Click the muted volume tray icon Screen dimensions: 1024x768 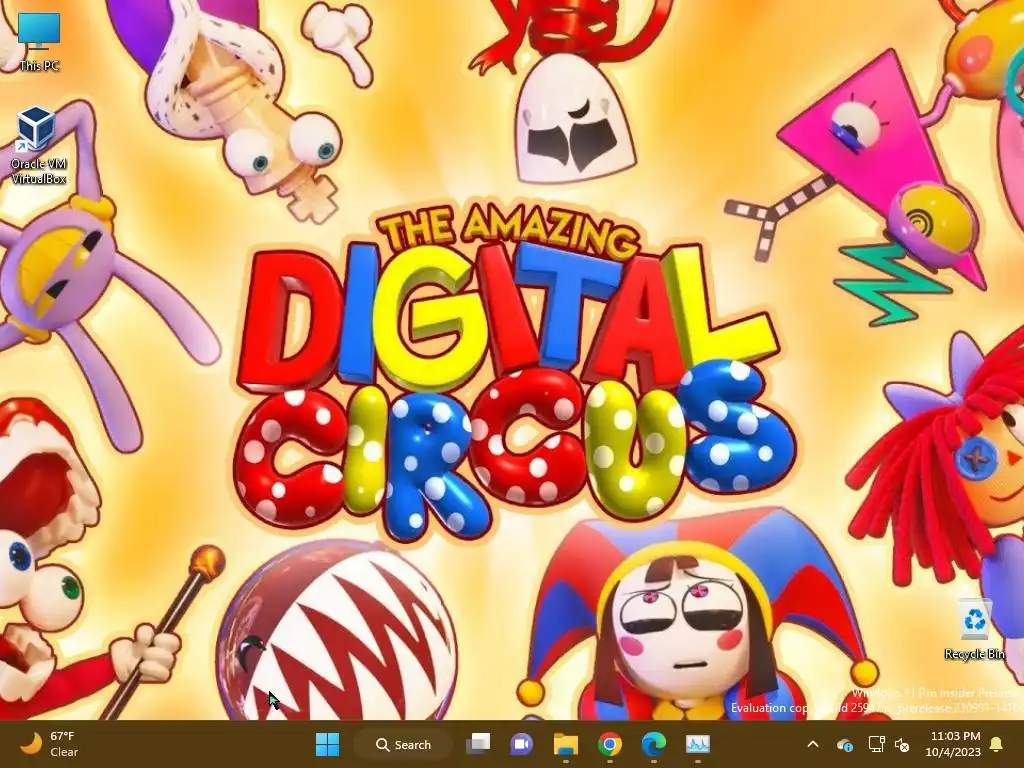pos(902,744)
